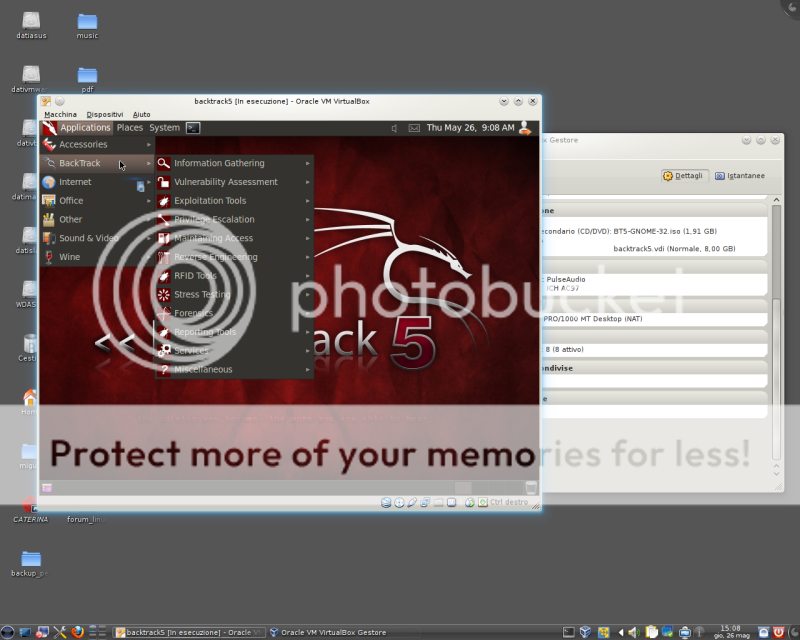
Task: Click the Thu May 26 clock in BackTrack panel
Action: point(470,128)
